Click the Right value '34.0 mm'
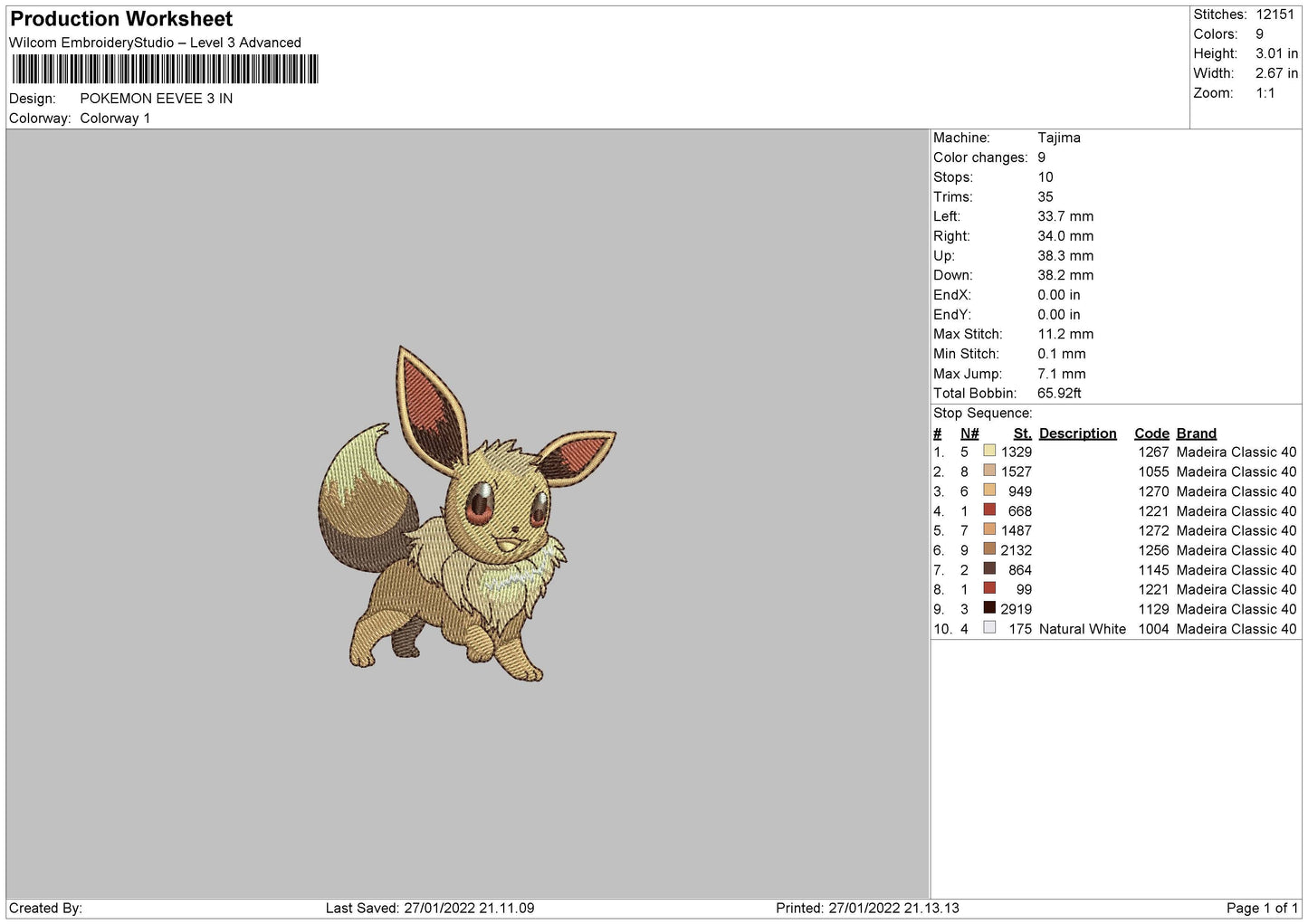Image resolution: width=1308 pixels, height=924 pixels. [x=1065, y=236]
